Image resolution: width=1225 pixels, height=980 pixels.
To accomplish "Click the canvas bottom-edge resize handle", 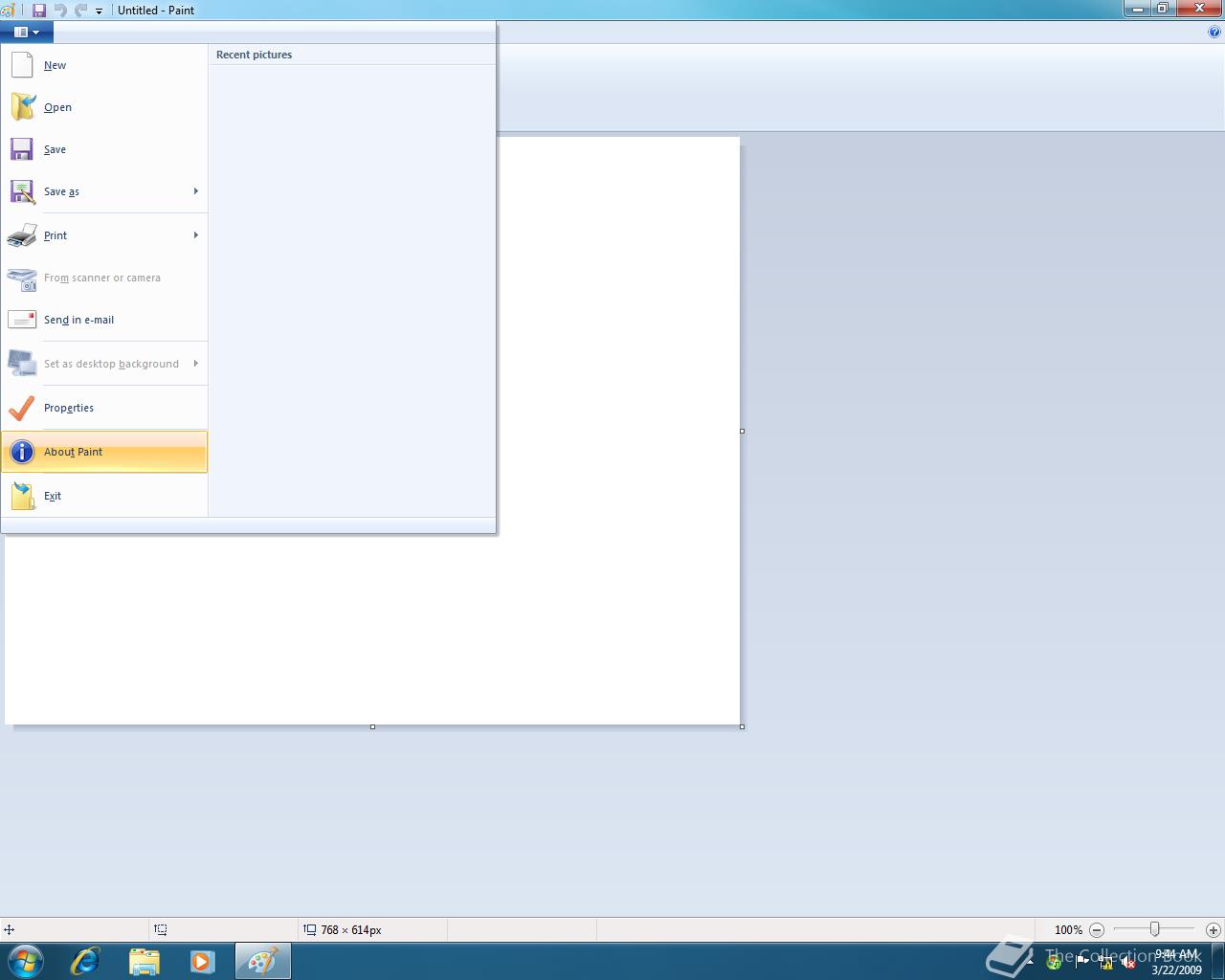I will click(372, 727).
